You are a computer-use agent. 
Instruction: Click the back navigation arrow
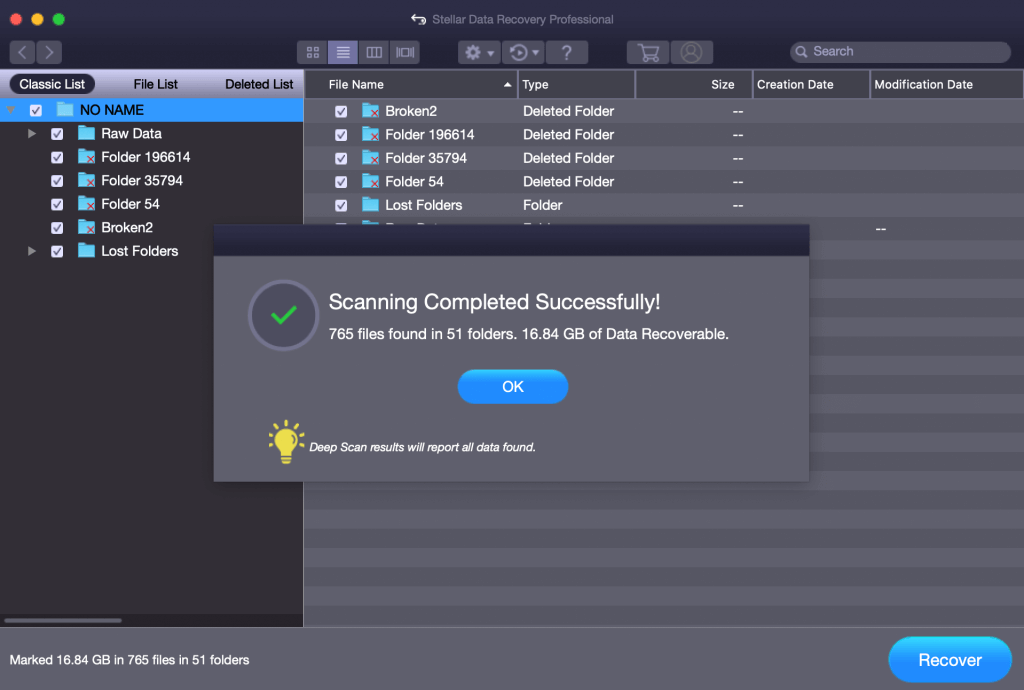click(23, 52)
